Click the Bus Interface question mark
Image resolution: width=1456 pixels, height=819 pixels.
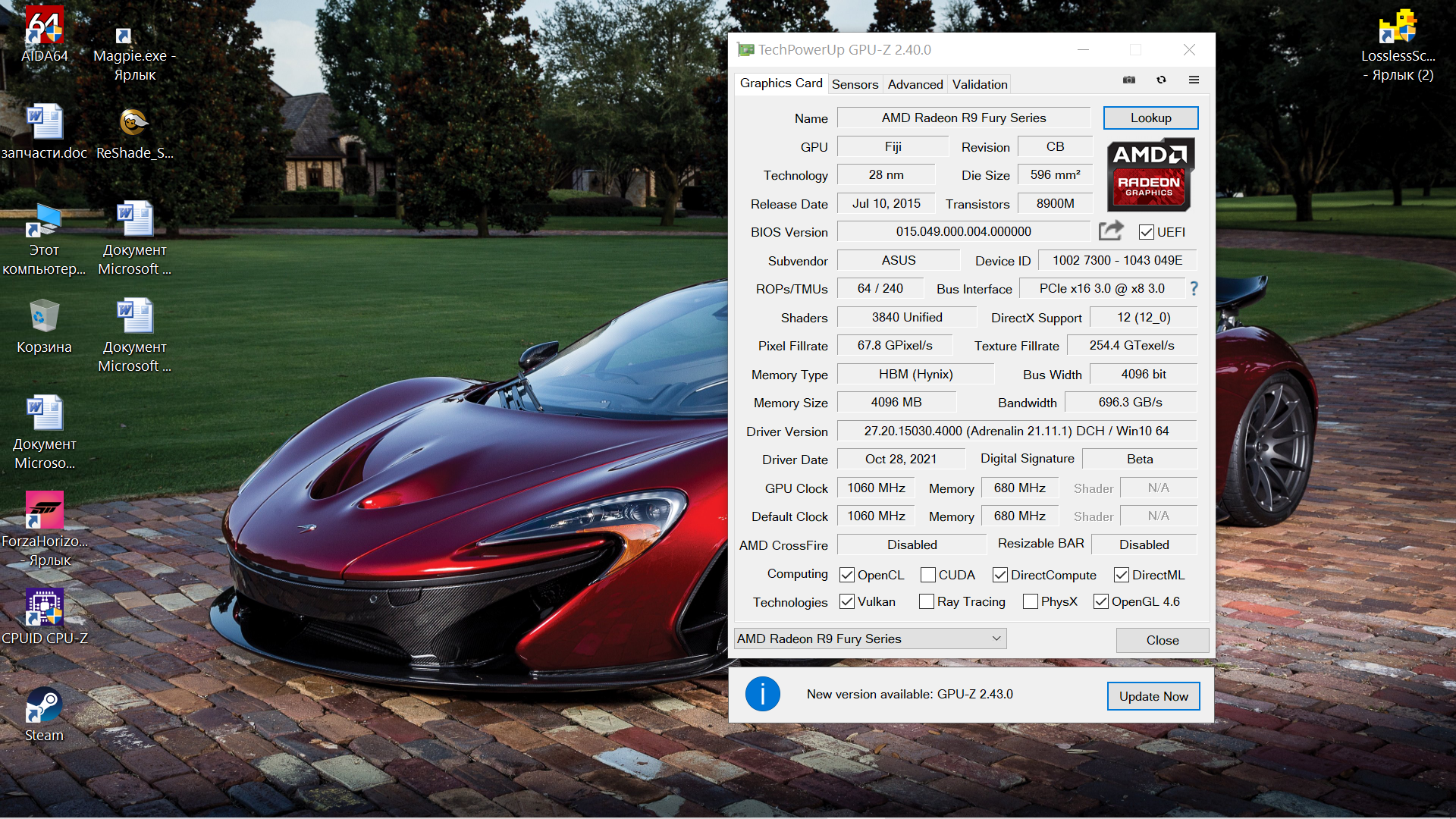(x=1194, y=288)
